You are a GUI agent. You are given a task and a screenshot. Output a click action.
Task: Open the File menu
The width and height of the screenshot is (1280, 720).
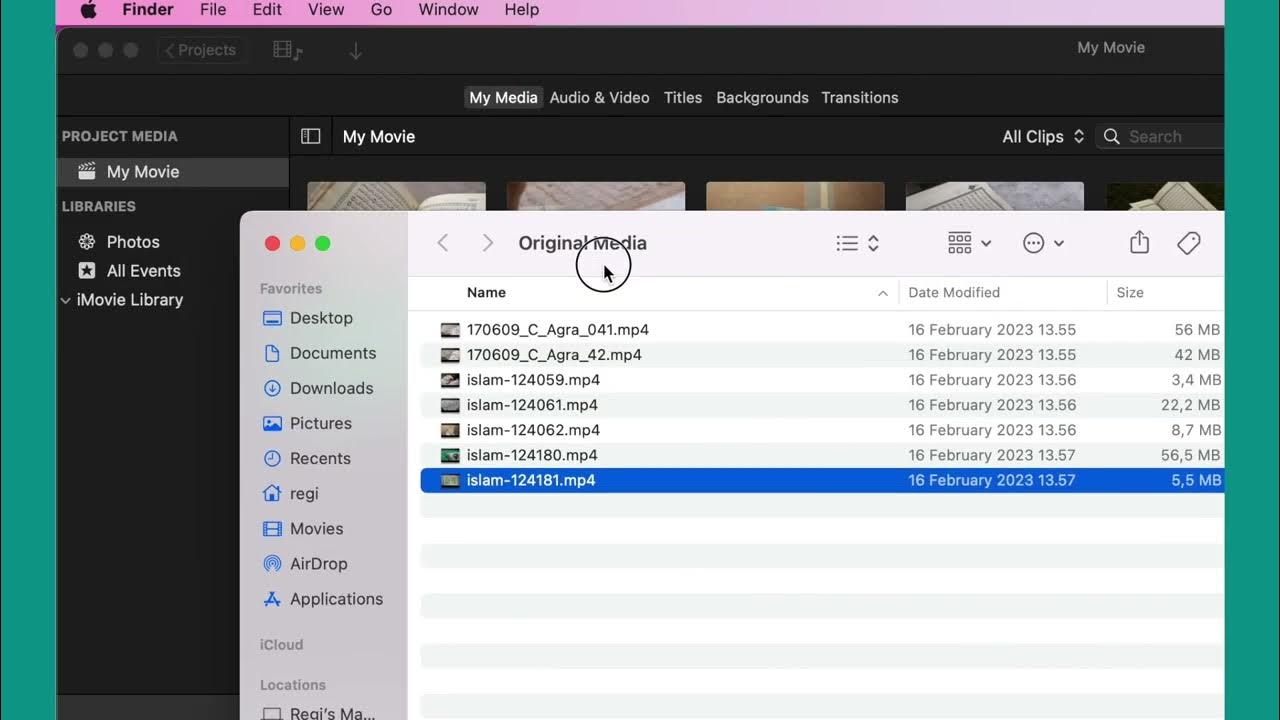click(x=213, y=10)
